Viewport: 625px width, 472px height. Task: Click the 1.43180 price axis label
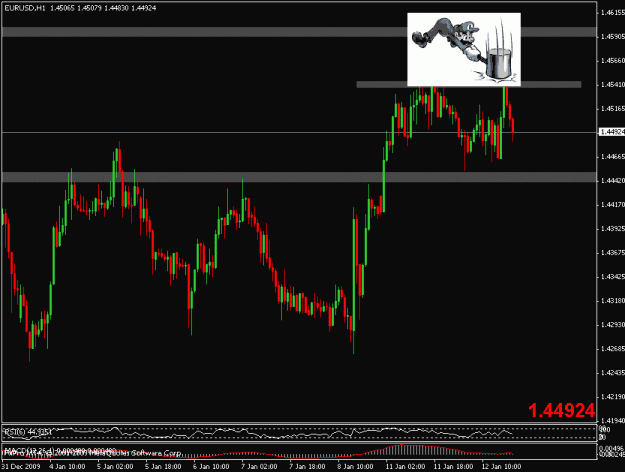pos(613,301)
